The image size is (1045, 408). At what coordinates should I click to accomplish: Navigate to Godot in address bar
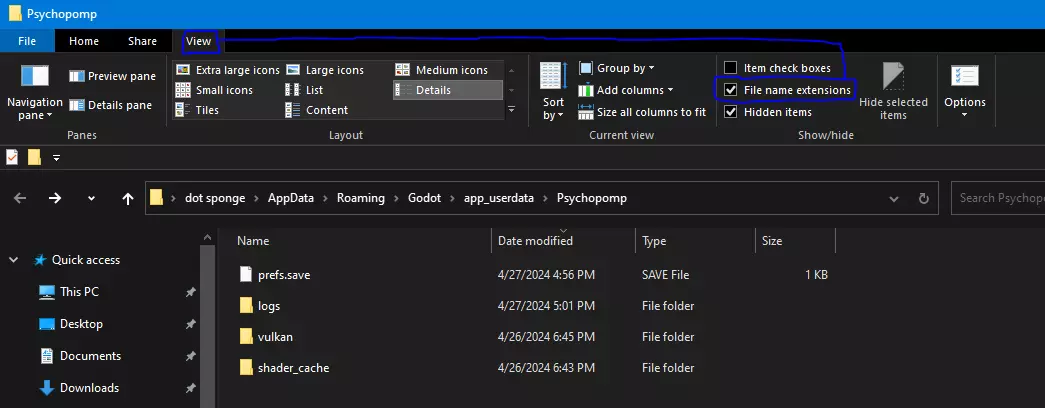click(425, 198)
